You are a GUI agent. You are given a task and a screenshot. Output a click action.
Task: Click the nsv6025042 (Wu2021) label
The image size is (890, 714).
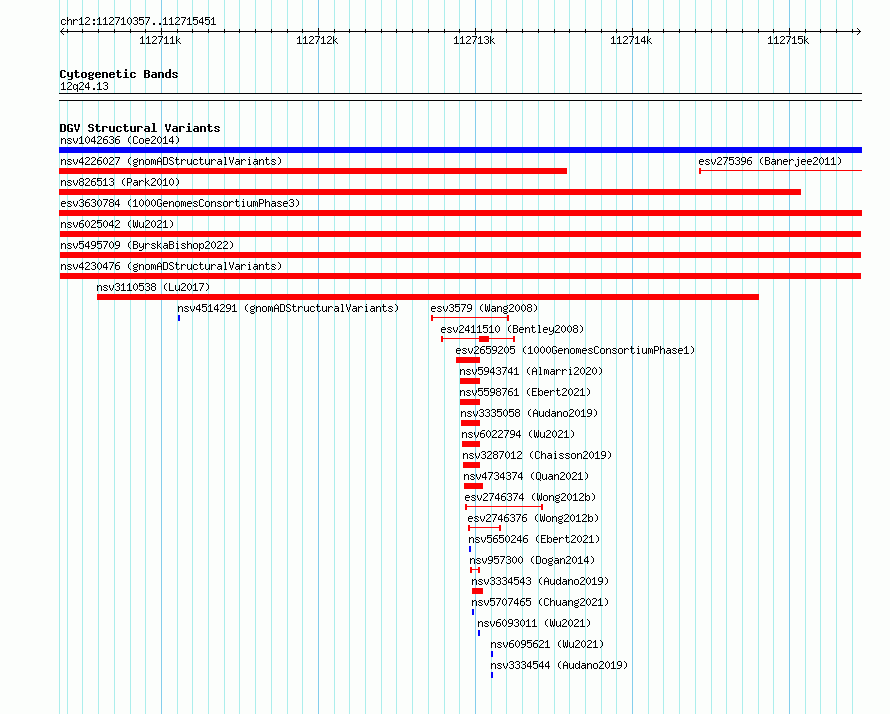point(117,224)
